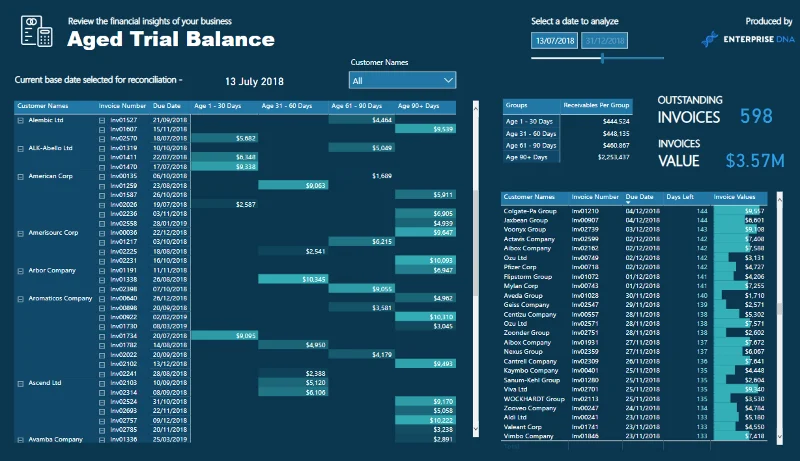This screenshot has width=800, height=461.
Task: Click the main table scrollbar thumb
Action: pos(476,243)
